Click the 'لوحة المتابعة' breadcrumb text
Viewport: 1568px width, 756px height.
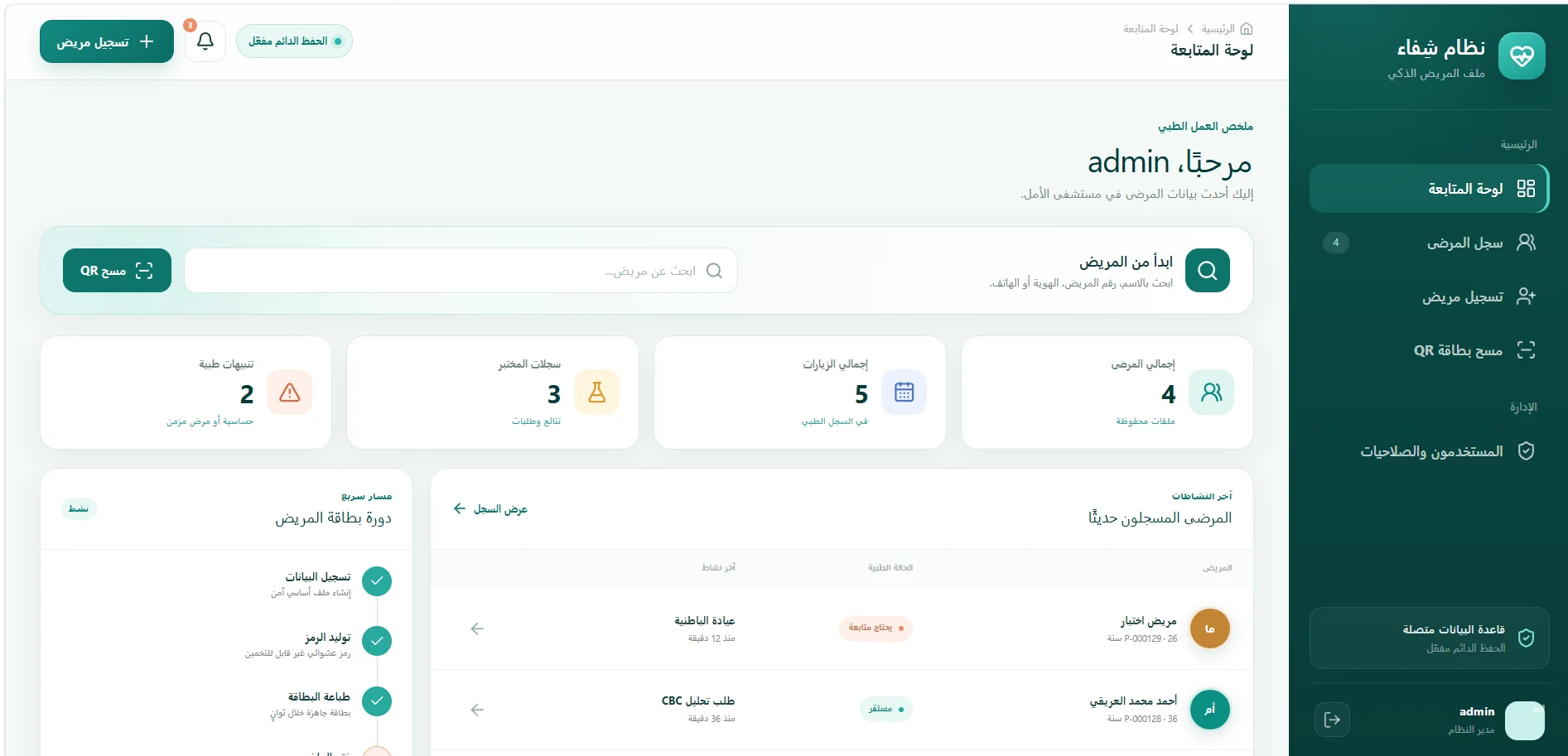point(1151,29)
